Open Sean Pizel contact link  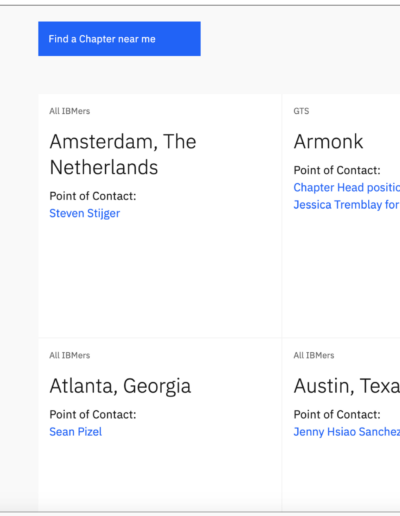[x=76, y=432]
